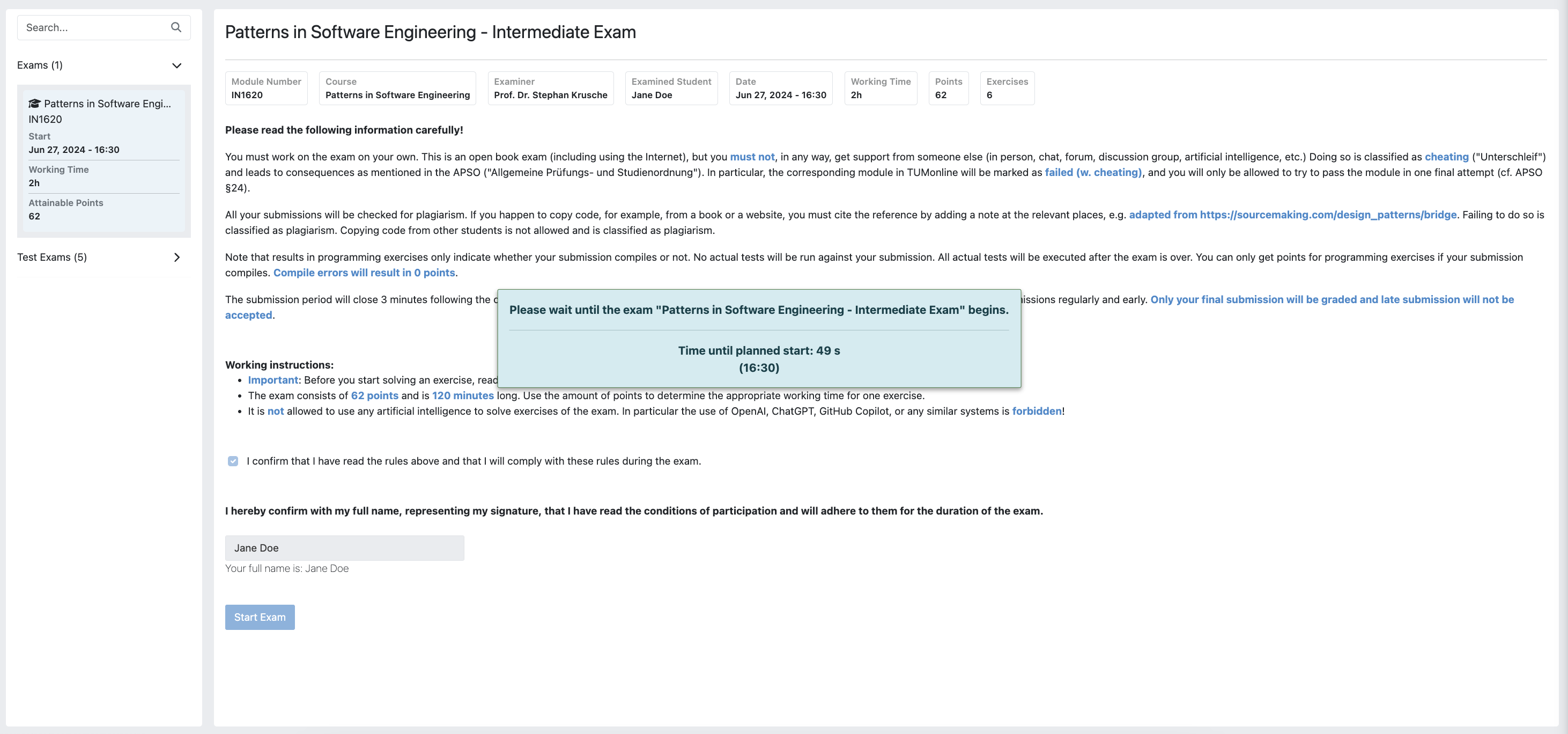Click the Examiner Prof. Dr. Stephan Krusche box
This screenshot has width=1568, height=734.
pos(550,89)
